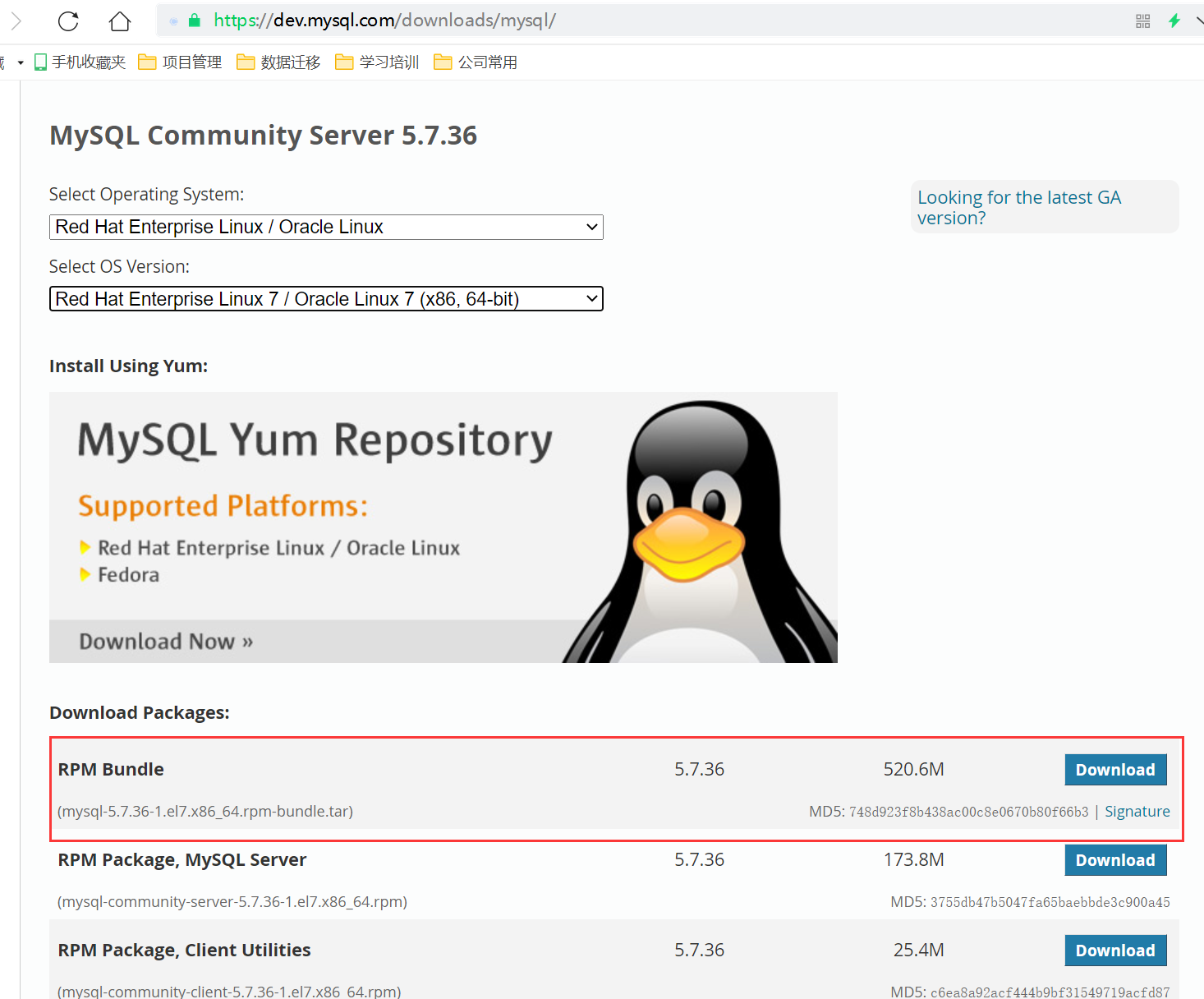Click the 173.8M size of MySQL Server
Viewport: 1204px width, 999px height.
tap(914, 860)
